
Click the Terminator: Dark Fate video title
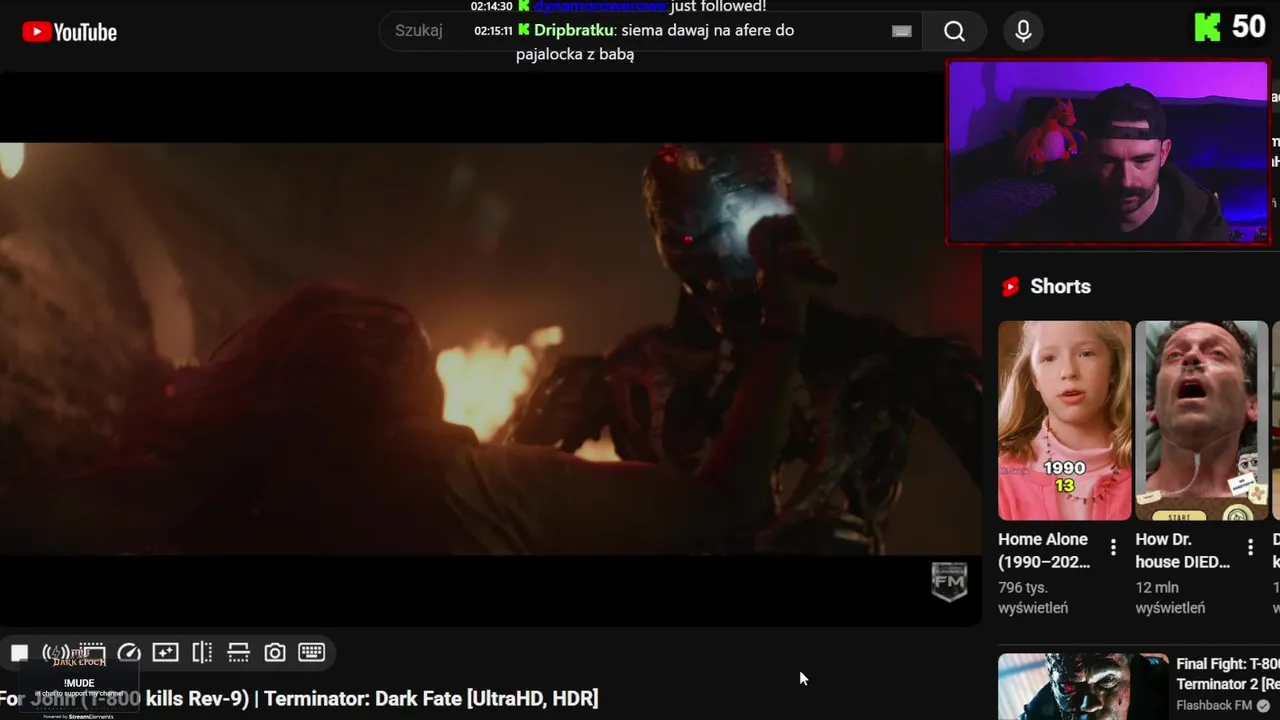point(299,698)
